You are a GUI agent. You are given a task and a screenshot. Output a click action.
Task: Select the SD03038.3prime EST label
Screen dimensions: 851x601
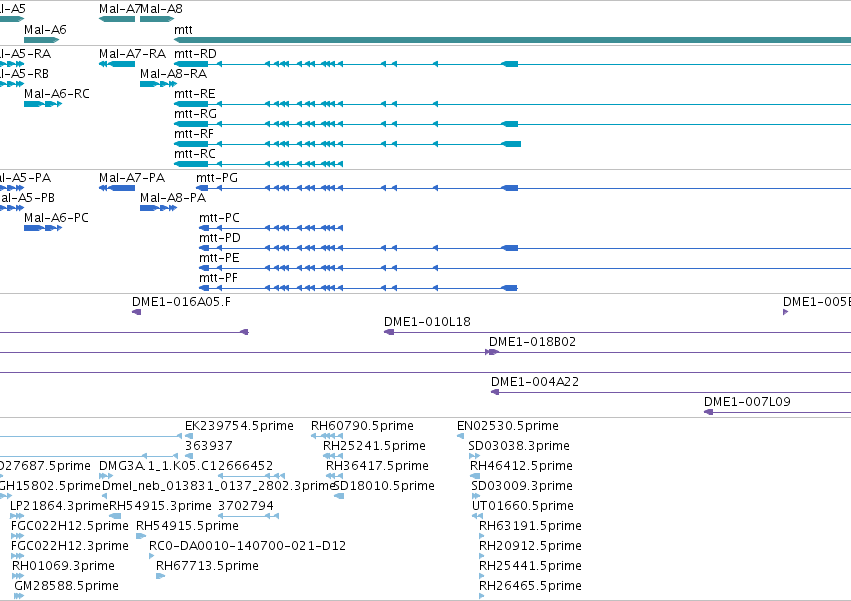[x=519, y=446]
